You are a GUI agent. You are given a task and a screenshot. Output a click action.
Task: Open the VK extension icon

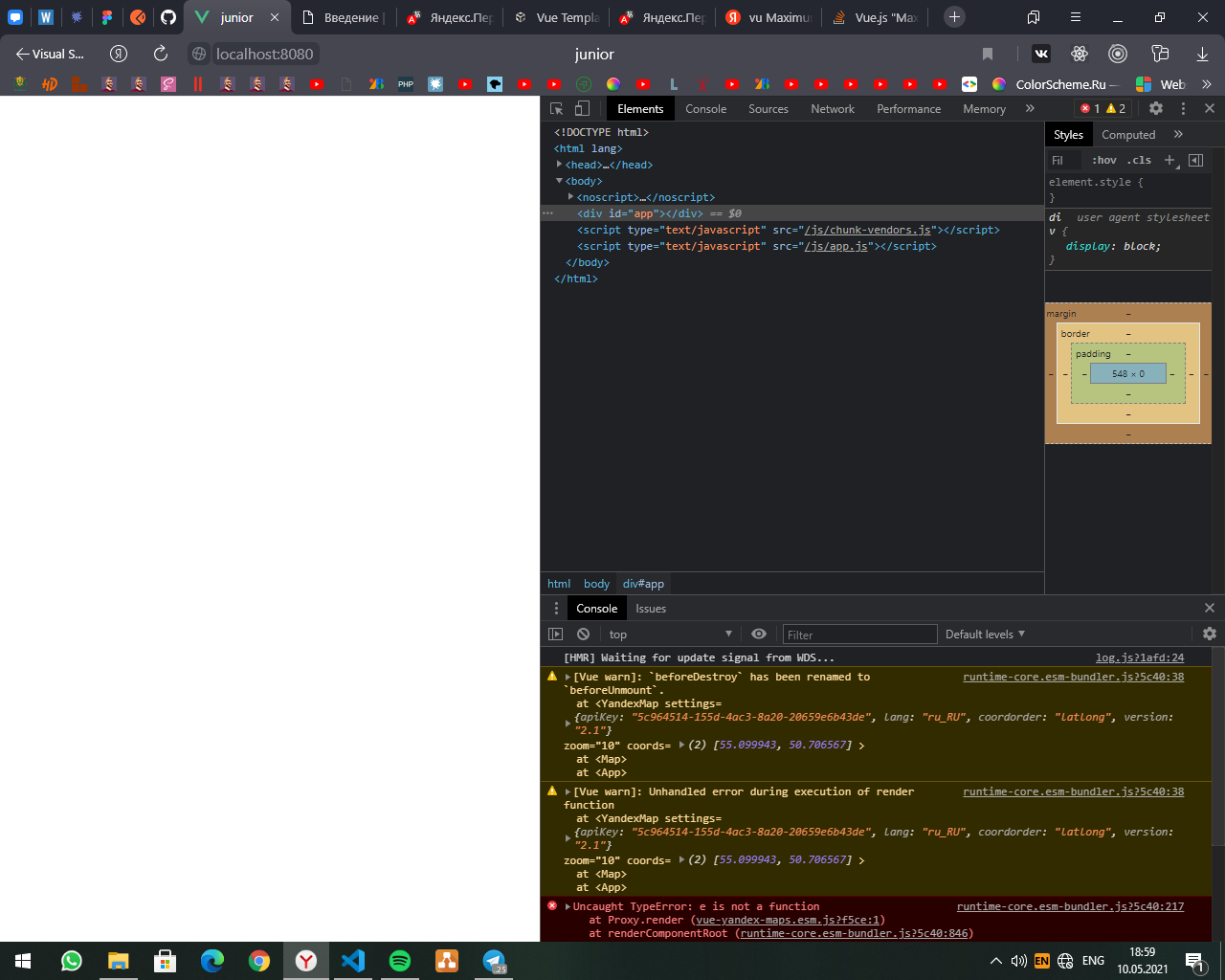click(x=1041, y=55)
